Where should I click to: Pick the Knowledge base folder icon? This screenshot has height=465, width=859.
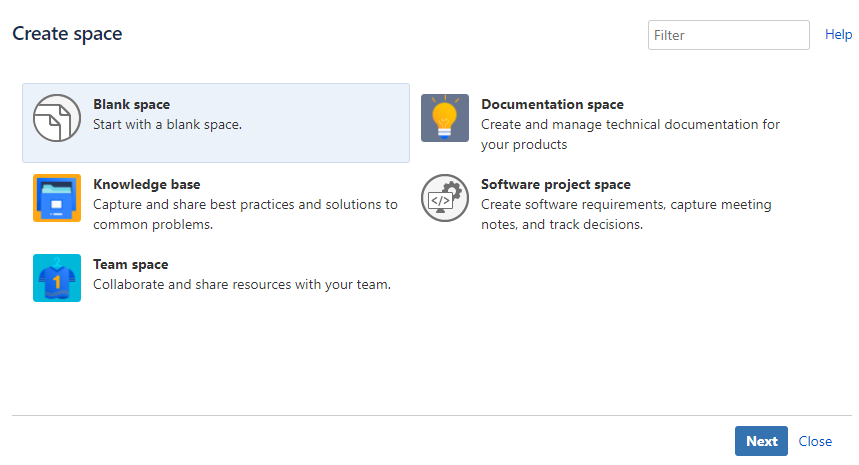point(57,198)
